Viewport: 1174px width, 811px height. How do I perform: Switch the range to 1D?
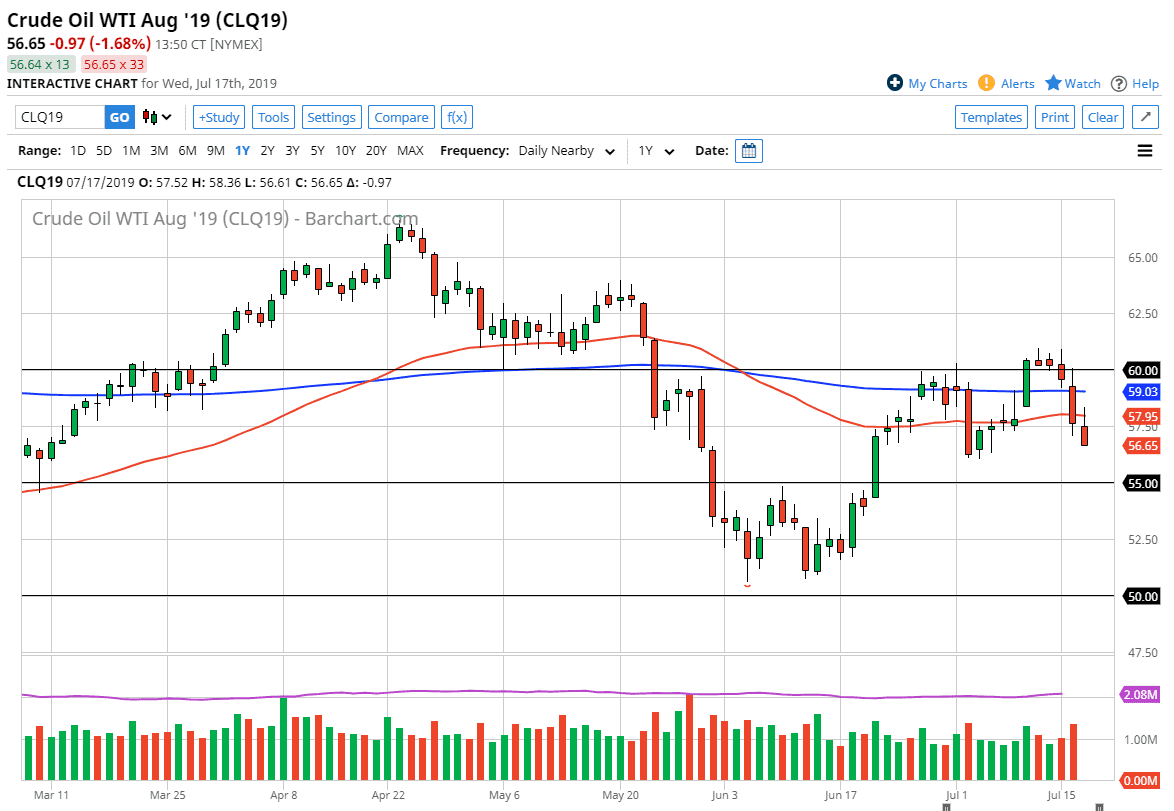[x=77, y=150]
